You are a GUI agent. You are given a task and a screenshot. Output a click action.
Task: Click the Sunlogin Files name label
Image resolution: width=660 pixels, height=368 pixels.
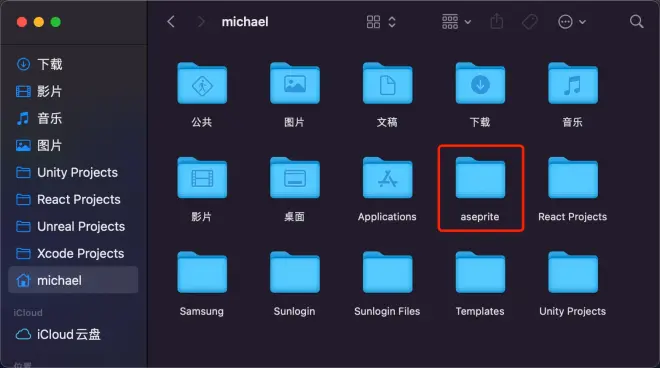387,311
